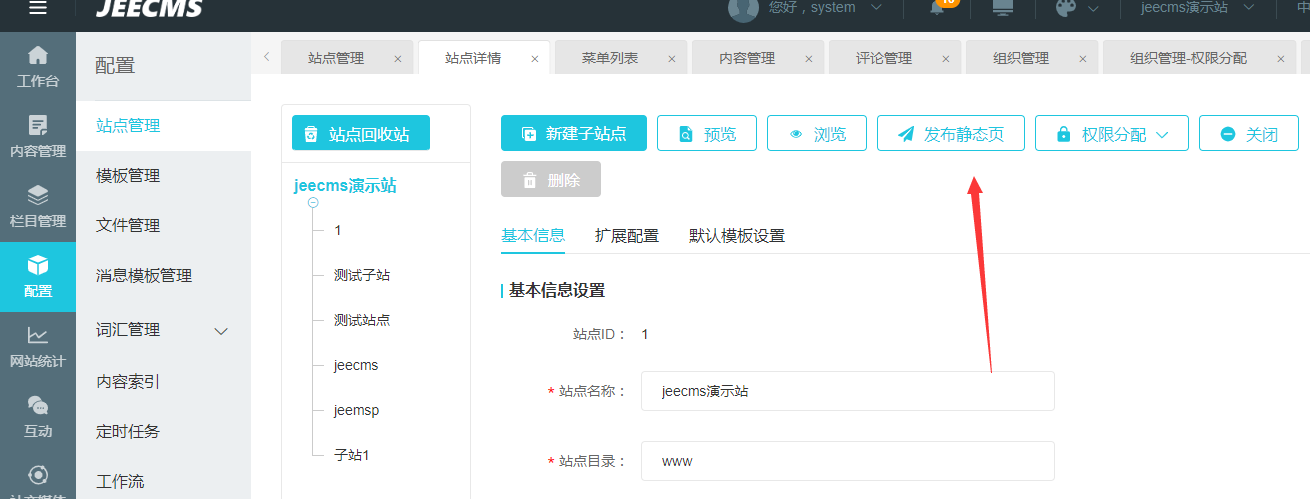Collapse the jeecms演示站 tree node
The image size is (1310, 499).
click(x=313, y=203)
